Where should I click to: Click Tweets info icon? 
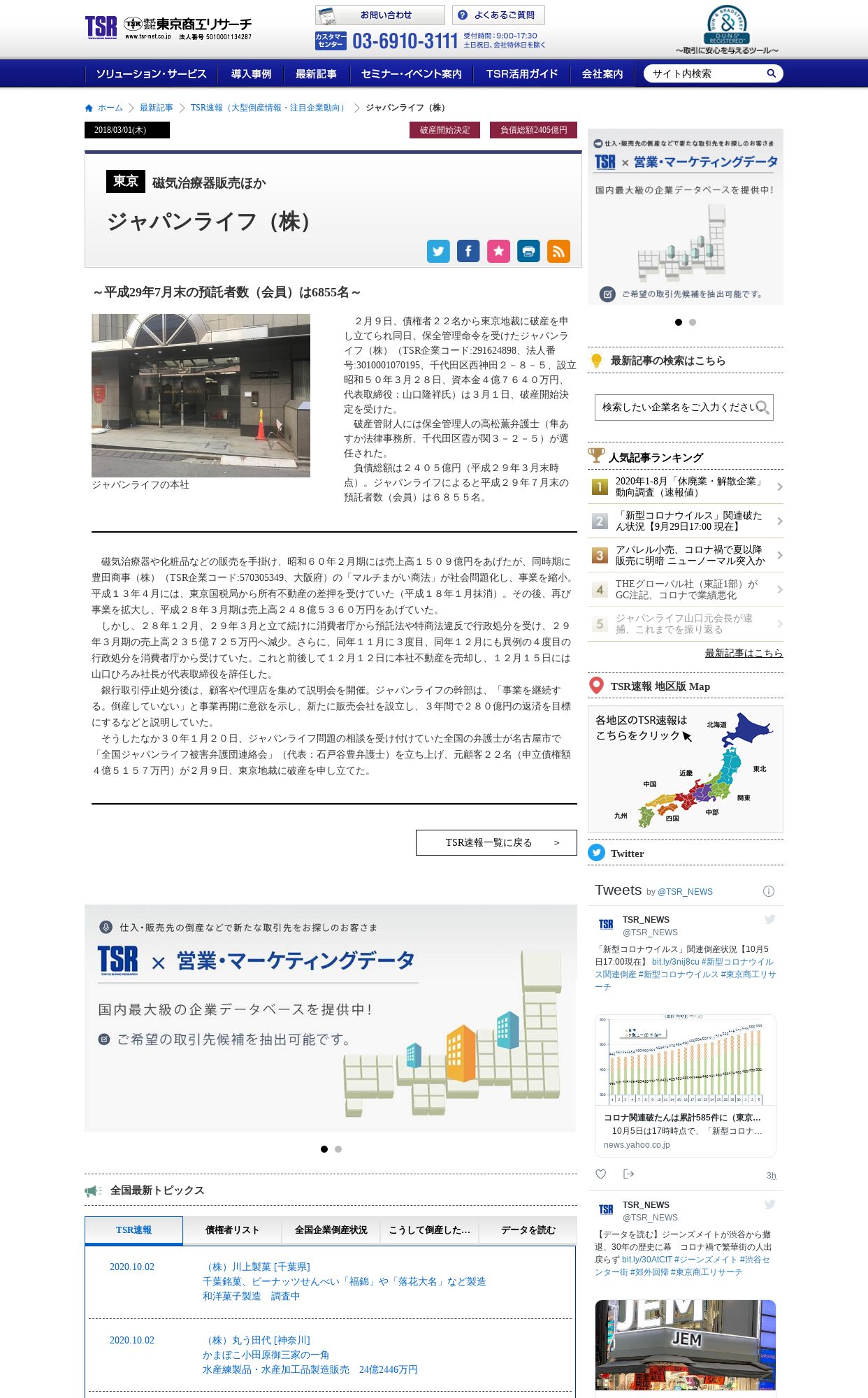(769, 891)
